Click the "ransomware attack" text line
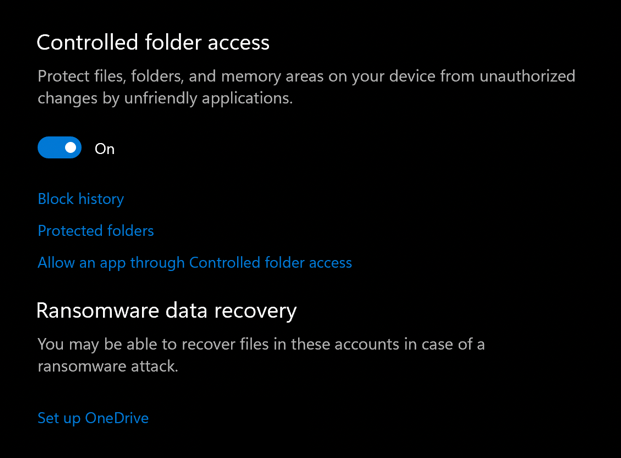Image resolution: width=621 pixels, height=458 pixels. pyautogui.click(x=108, y=367)
